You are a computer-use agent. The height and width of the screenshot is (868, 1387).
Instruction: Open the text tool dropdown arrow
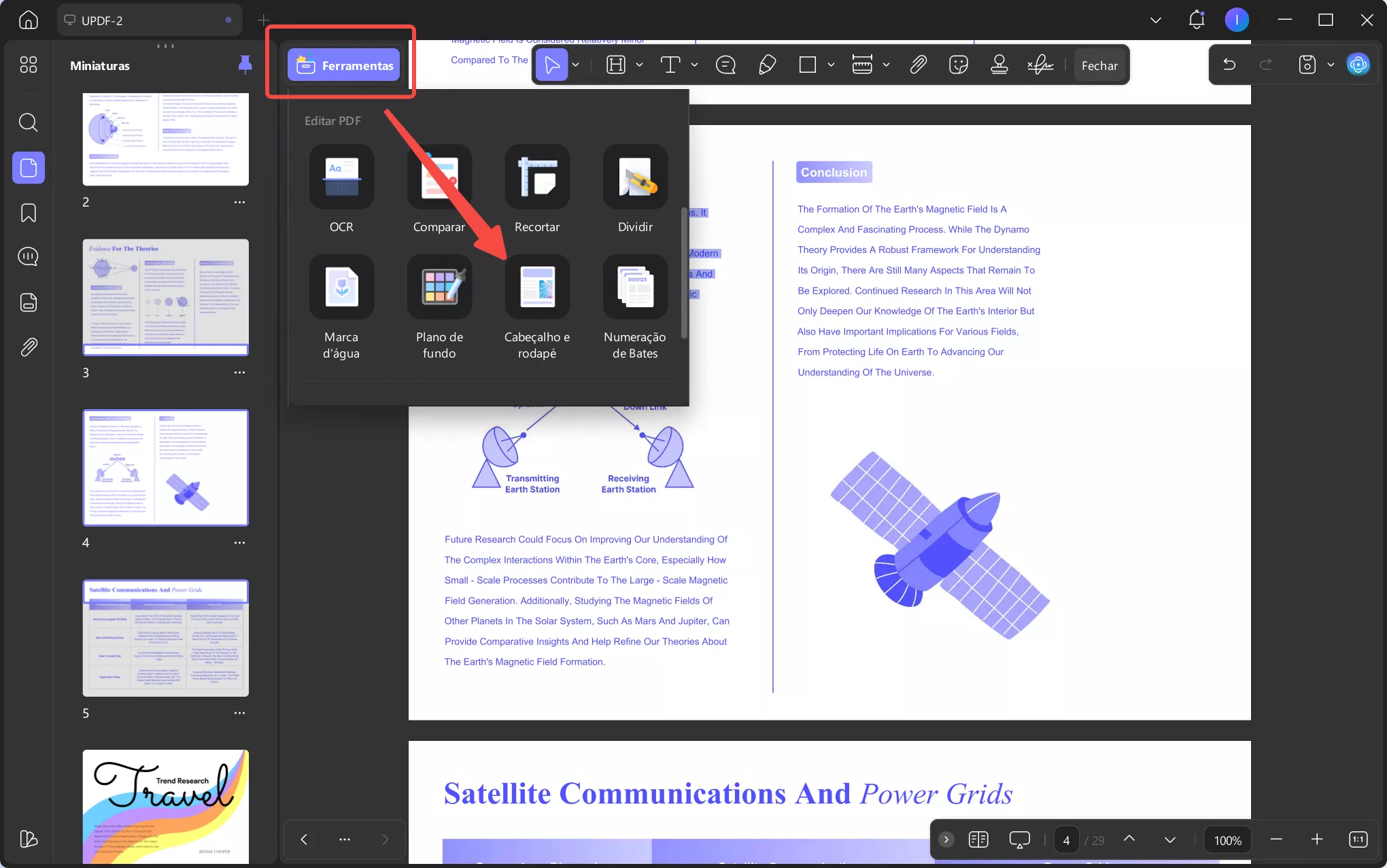[694, 65]
